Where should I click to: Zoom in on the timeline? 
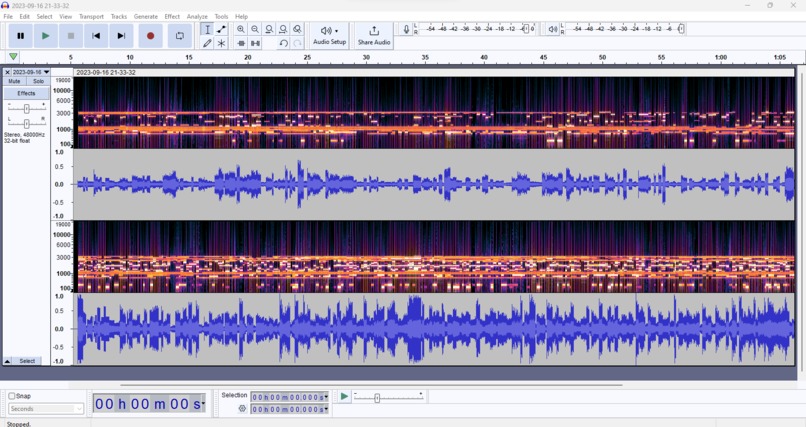tap(241, 29)
